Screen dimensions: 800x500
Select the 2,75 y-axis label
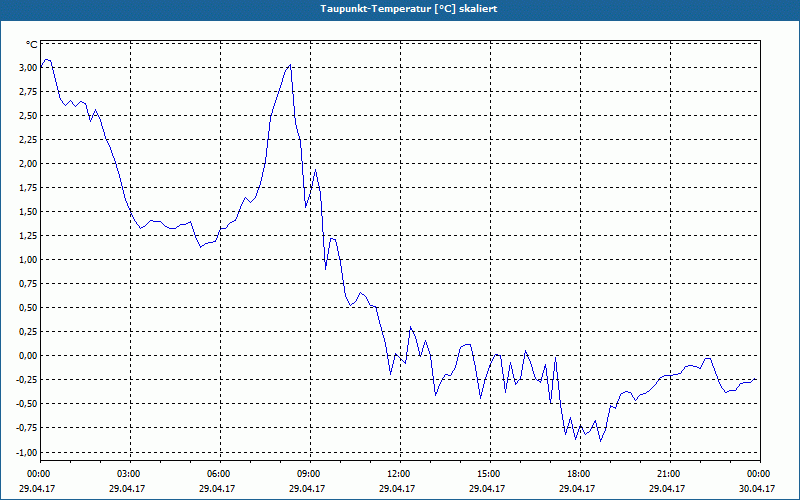(28, 91)
